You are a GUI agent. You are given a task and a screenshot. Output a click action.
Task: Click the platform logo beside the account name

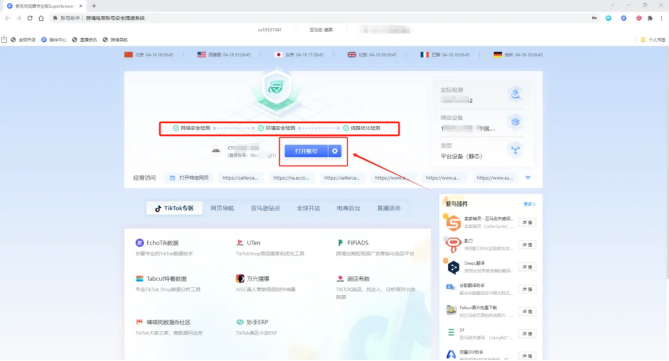[216, 151]
